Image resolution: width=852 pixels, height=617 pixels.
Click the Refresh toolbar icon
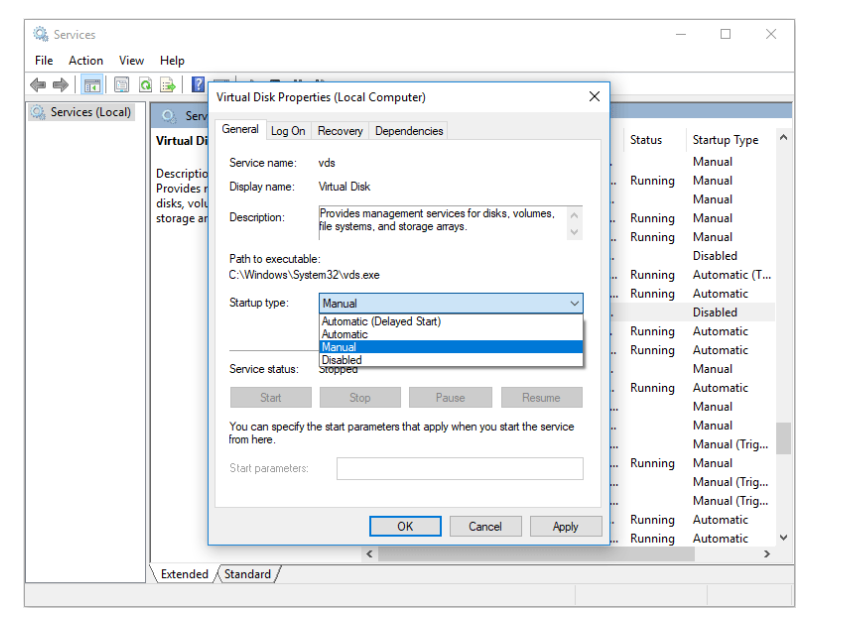click(x=146, y=85)
